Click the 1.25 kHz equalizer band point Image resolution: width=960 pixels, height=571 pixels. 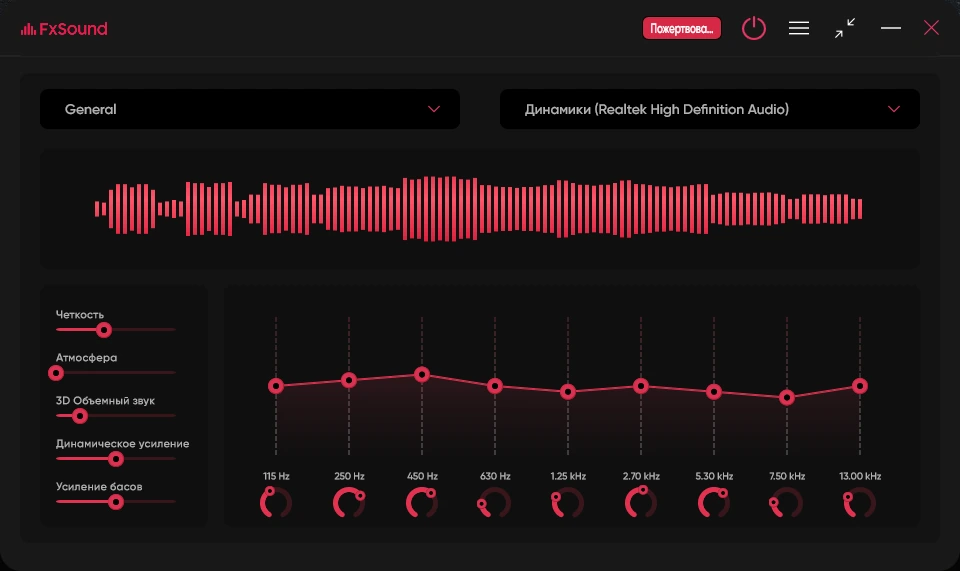(568, 392)
